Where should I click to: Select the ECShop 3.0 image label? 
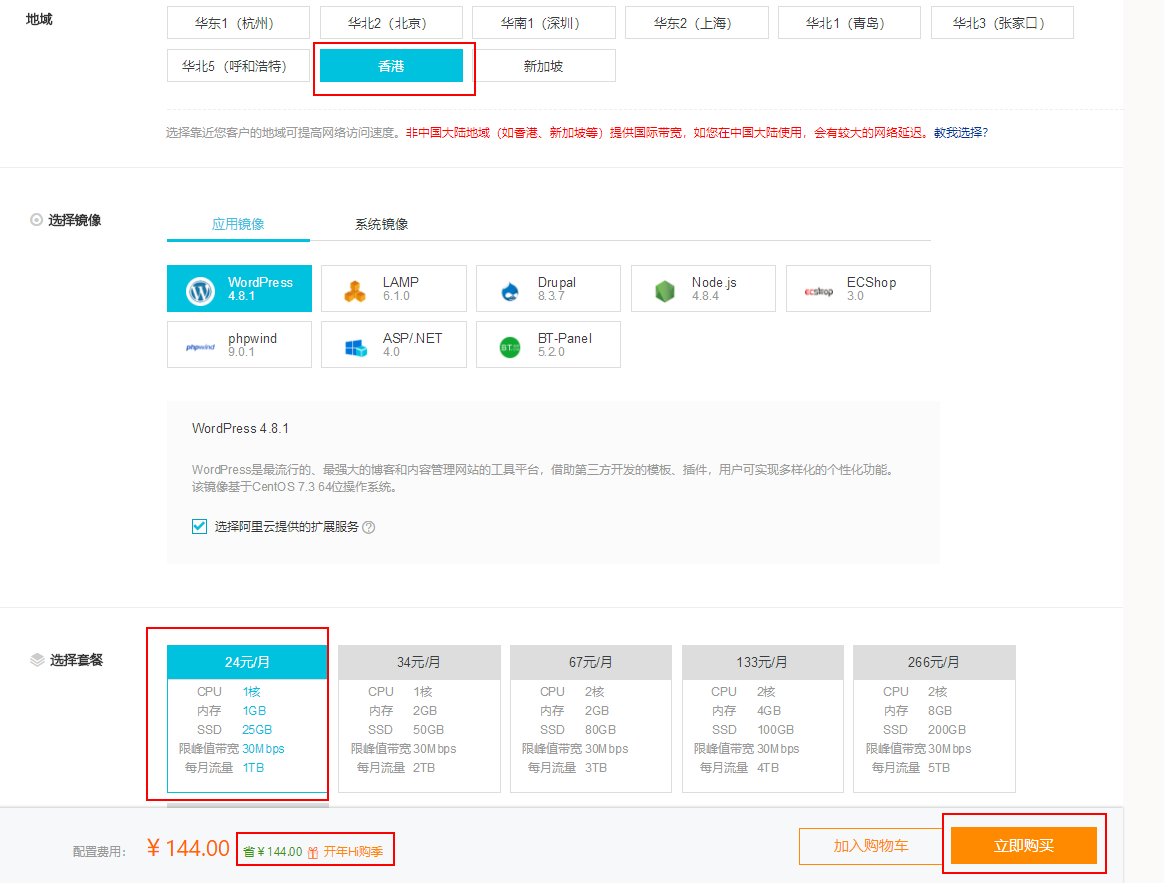click(872, 289)
